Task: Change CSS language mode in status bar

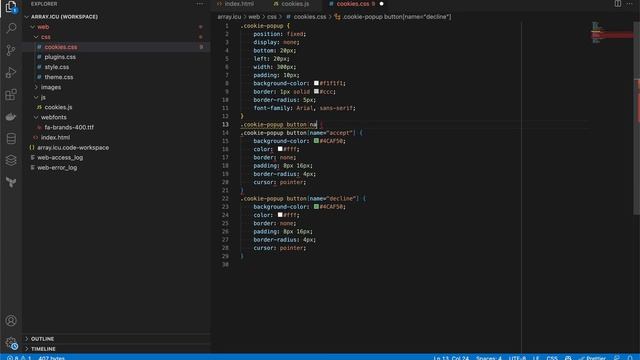Action: (552, 358)
